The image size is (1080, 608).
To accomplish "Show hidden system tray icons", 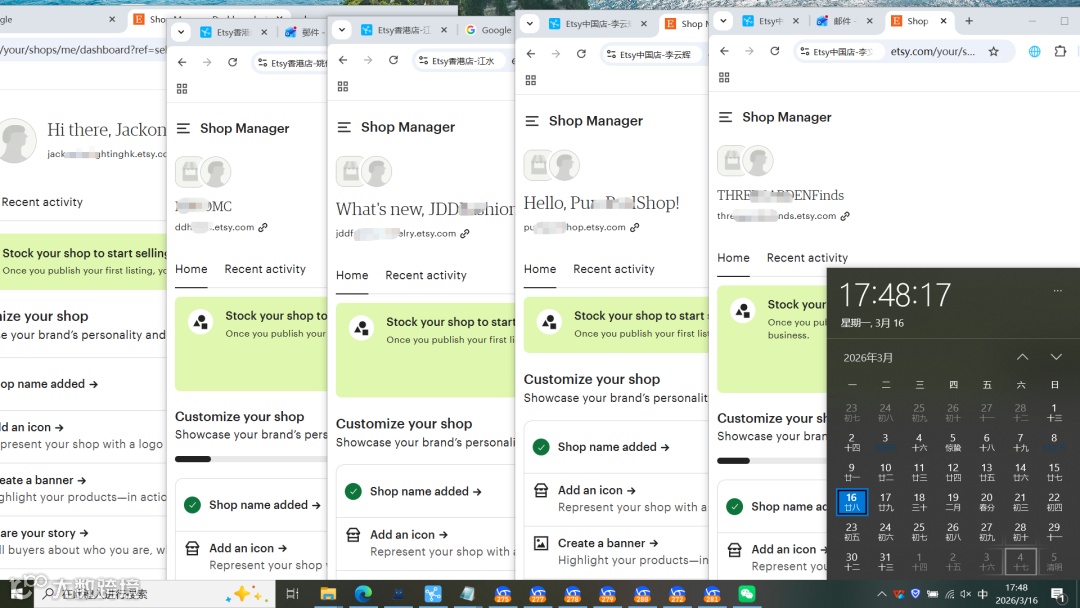I will 882,594.
